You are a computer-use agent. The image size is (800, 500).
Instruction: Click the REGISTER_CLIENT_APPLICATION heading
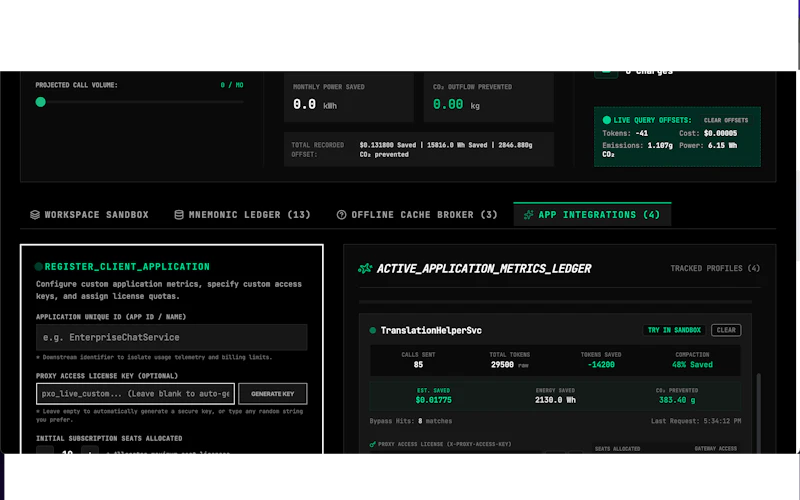pyautogui.click(x=127, y=266)
